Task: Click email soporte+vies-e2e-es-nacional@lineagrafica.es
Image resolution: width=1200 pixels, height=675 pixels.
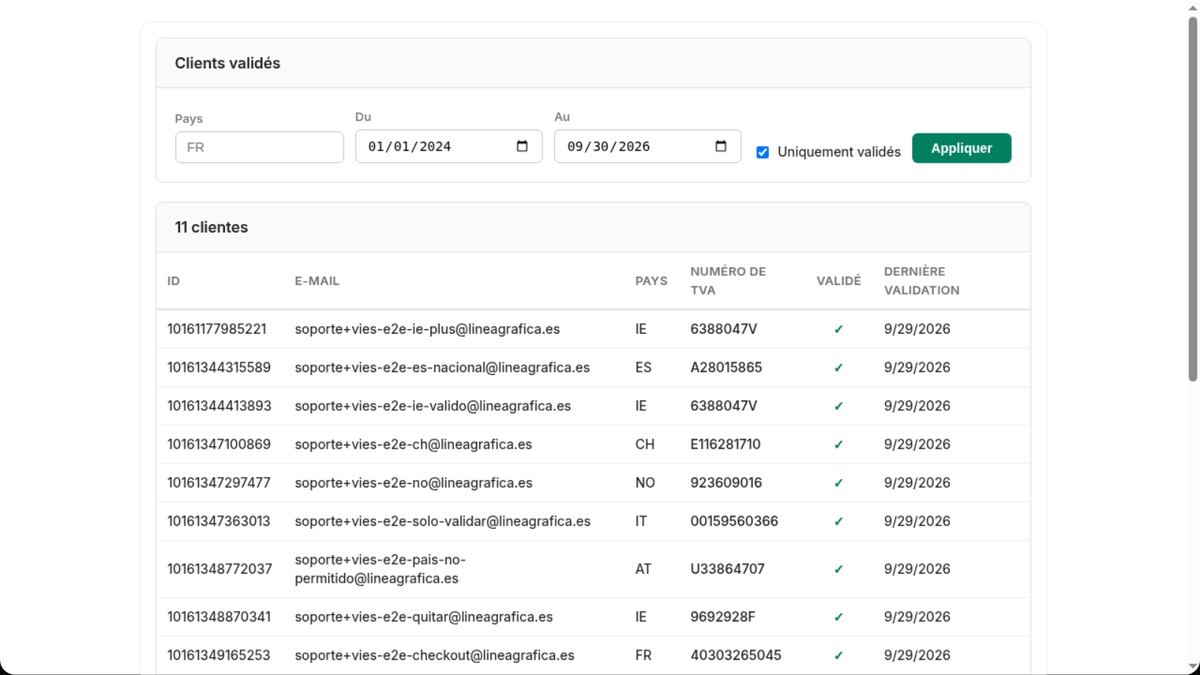Action: 442,367
